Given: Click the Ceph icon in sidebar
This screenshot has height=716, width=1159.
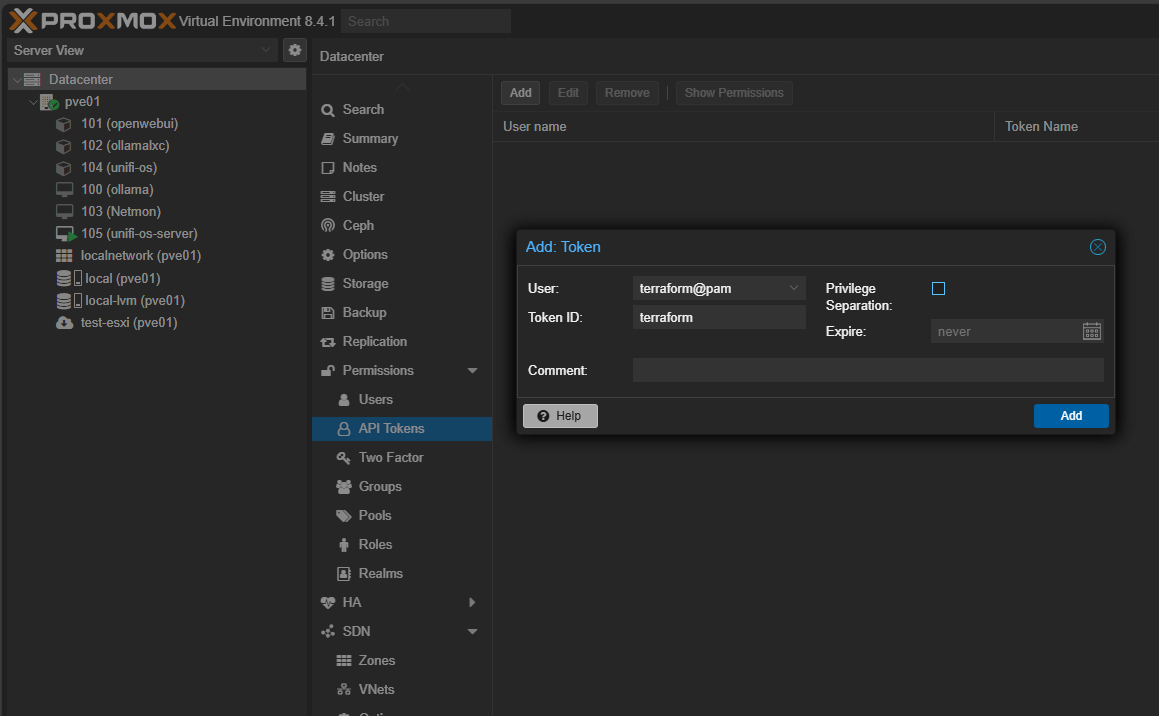Looking at the screenshot, I should [x=328, y=226].
